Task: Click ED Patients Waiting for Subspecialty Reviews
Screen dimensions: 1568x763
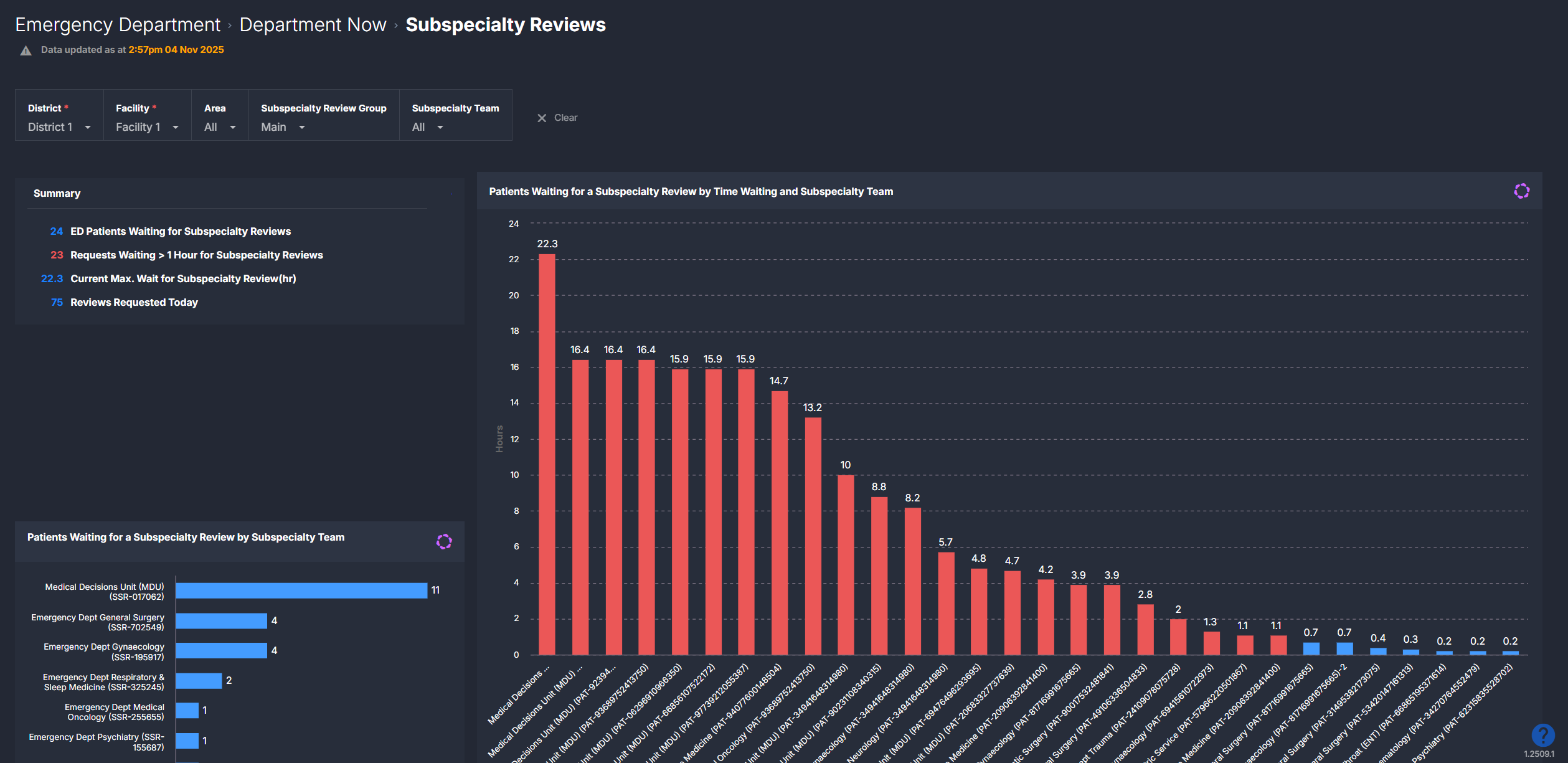Action: pyautogui.click(x=180, y=231)
